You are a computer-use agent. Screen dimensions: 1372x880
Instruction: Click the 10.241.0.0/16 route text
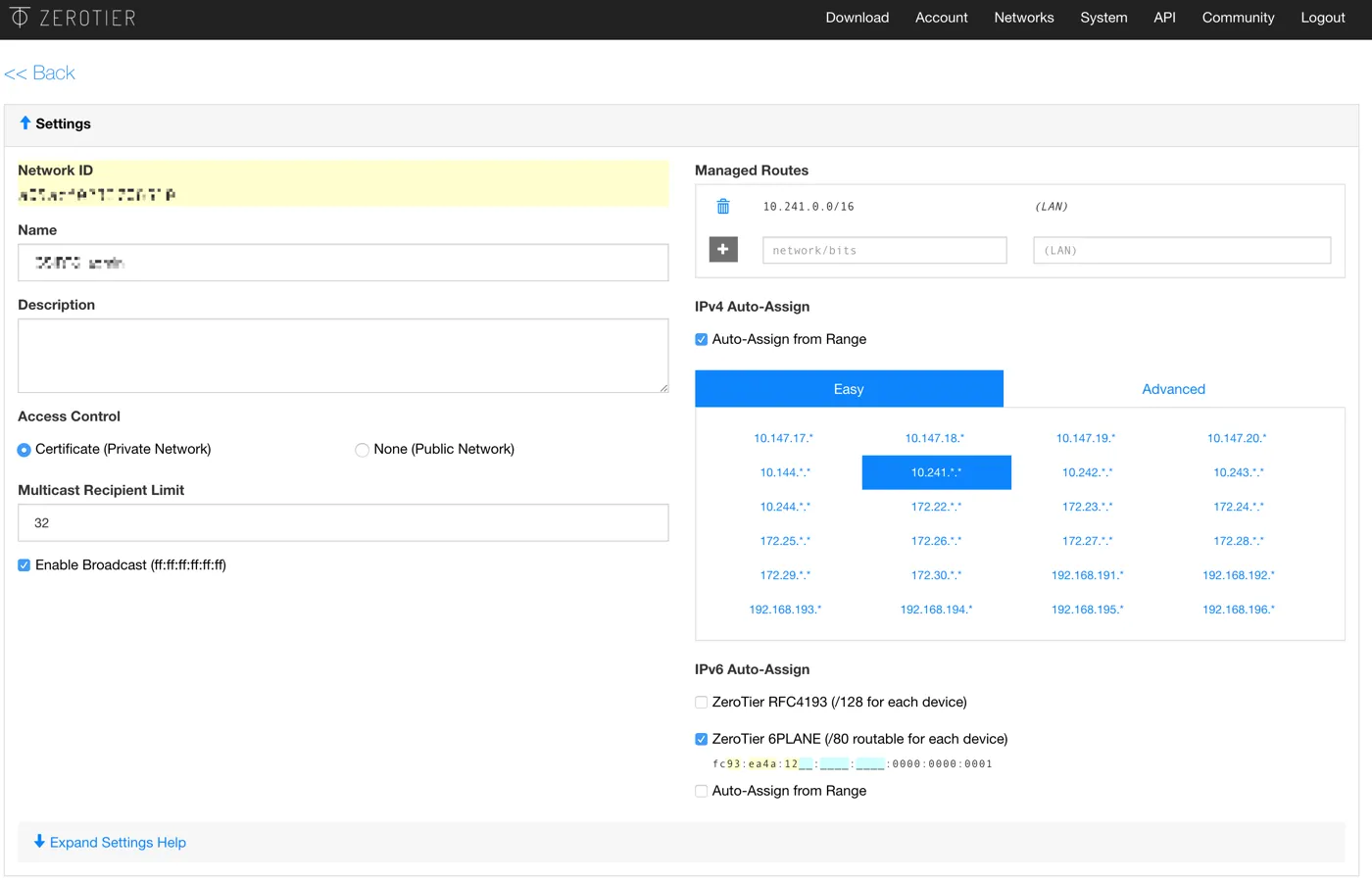tap(808, 207)
